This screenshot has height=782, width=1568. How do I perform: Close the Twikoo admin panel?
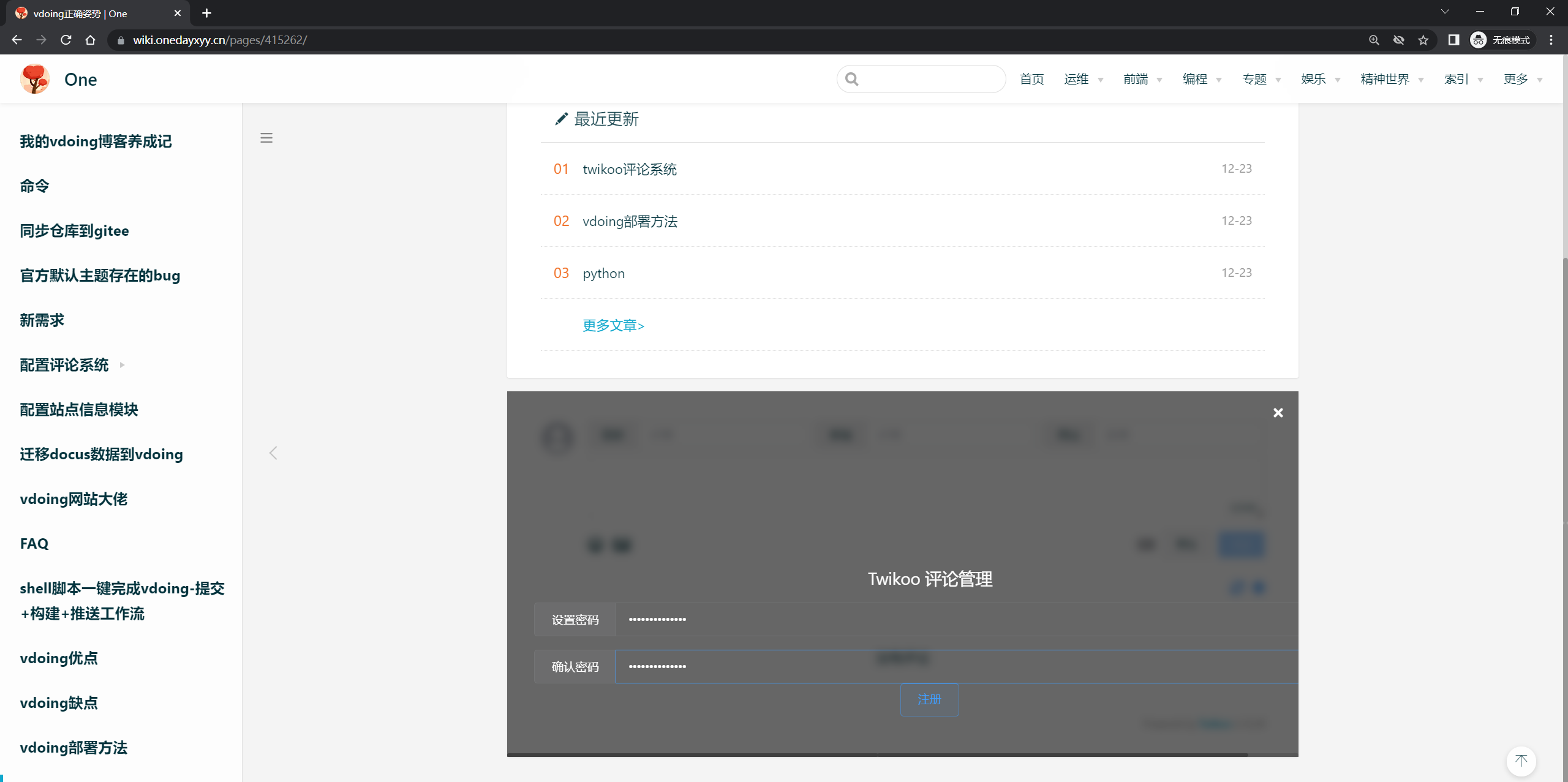pyautogui.click(x=1278, y=413)
